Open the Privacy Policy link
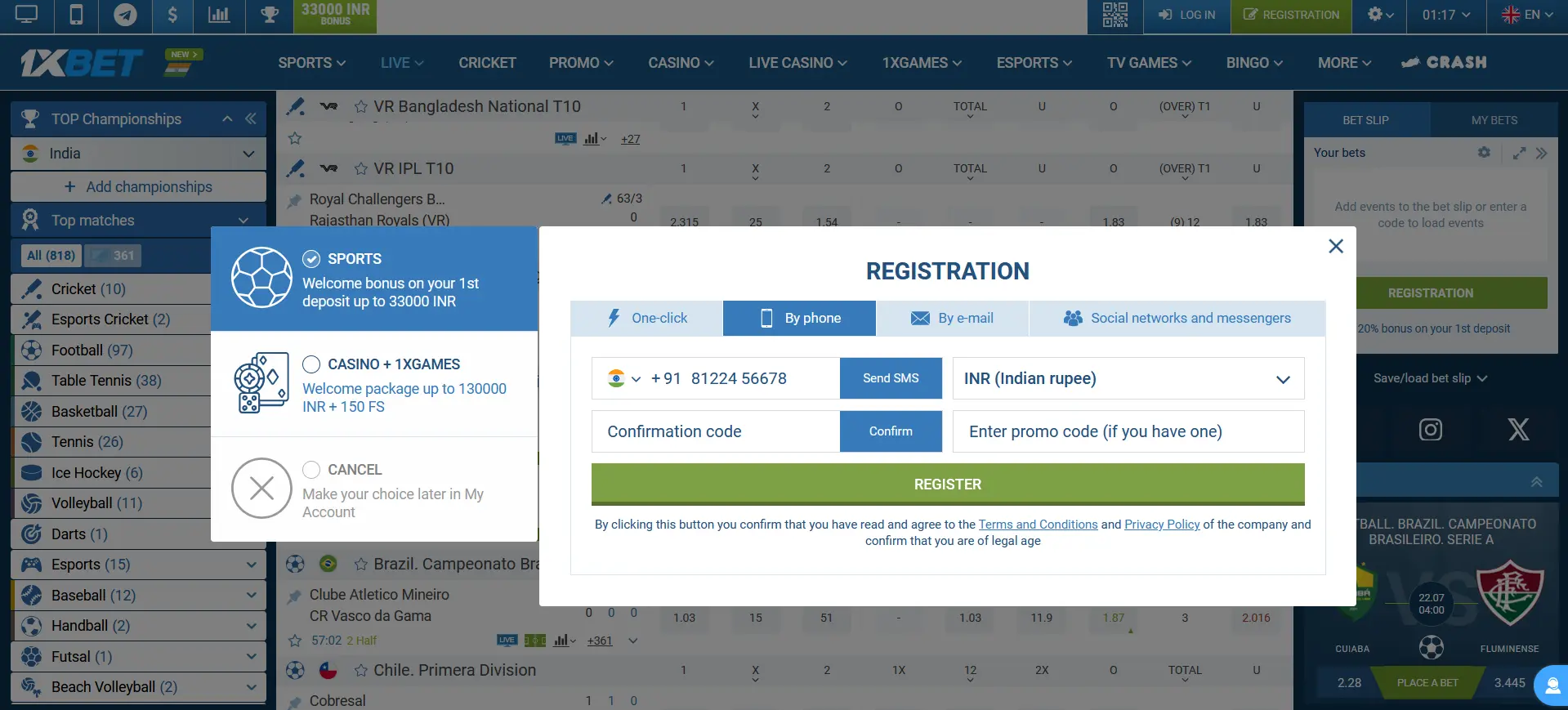Screen dimensions: 1568x710 pyautogui.click(x=1162, y=525)
